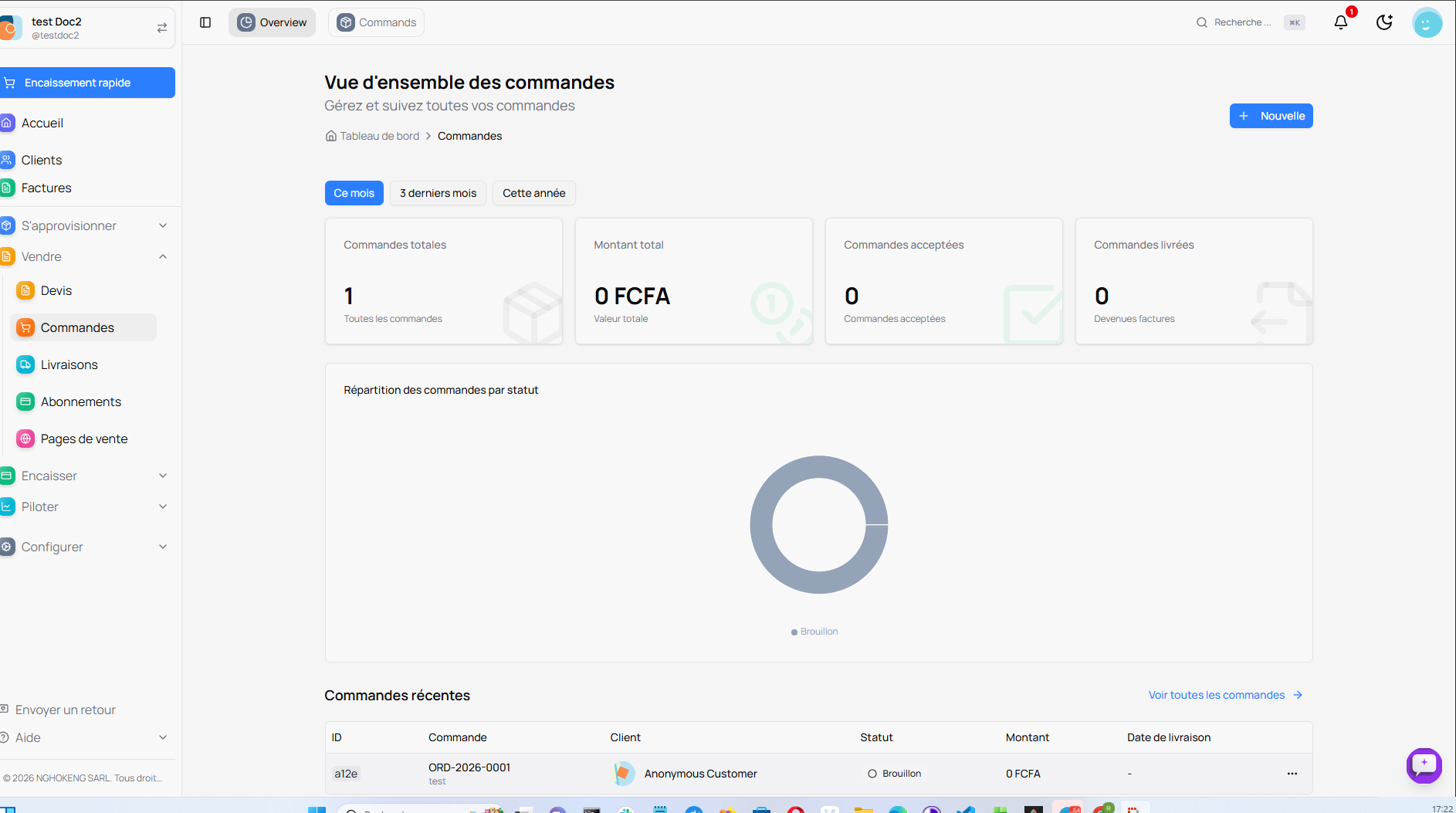Open Voir toutes les commandes link

(1224, 695)
